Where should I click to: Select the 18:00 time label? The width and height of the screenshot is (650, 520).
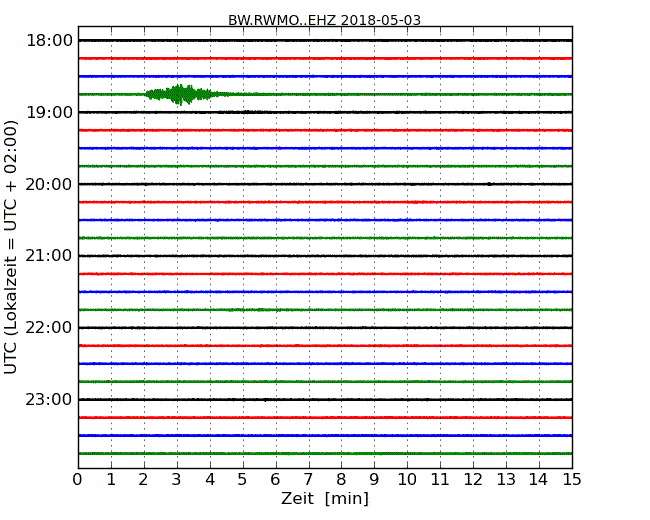[49, 41]
